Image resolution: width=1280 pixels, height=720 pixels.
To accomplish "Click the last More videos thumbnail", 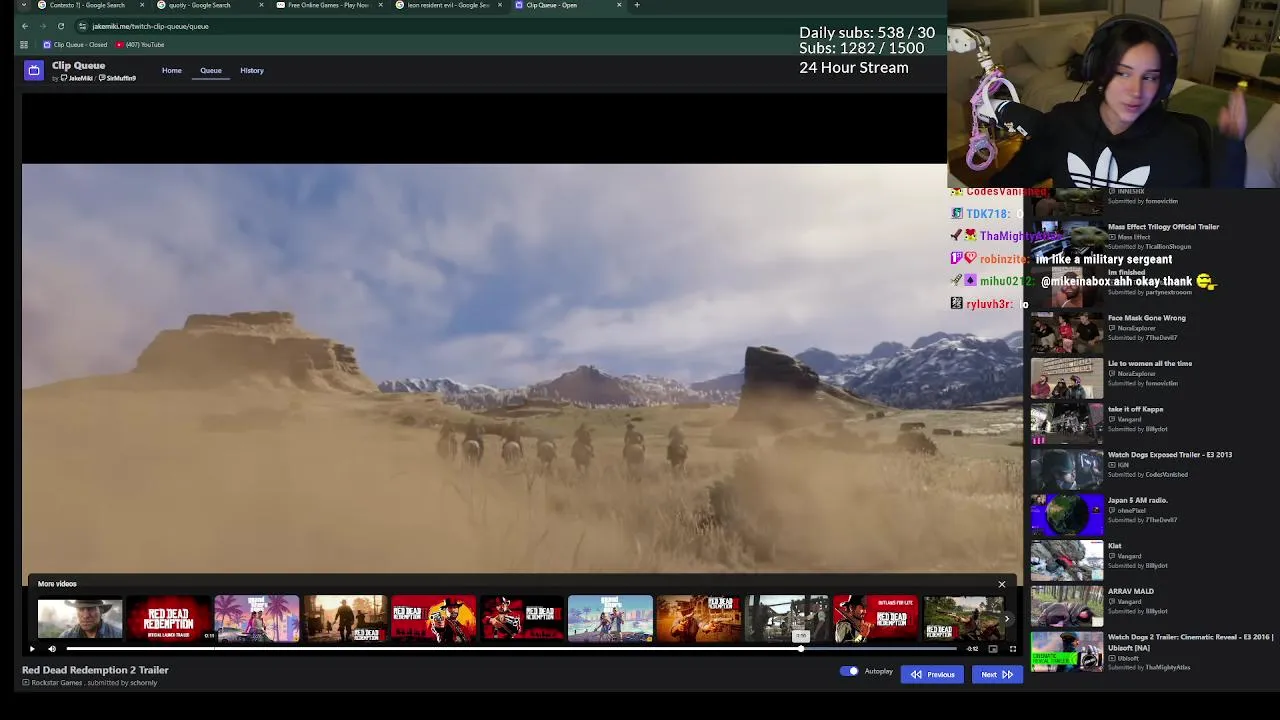I will (x=963, y=618).
